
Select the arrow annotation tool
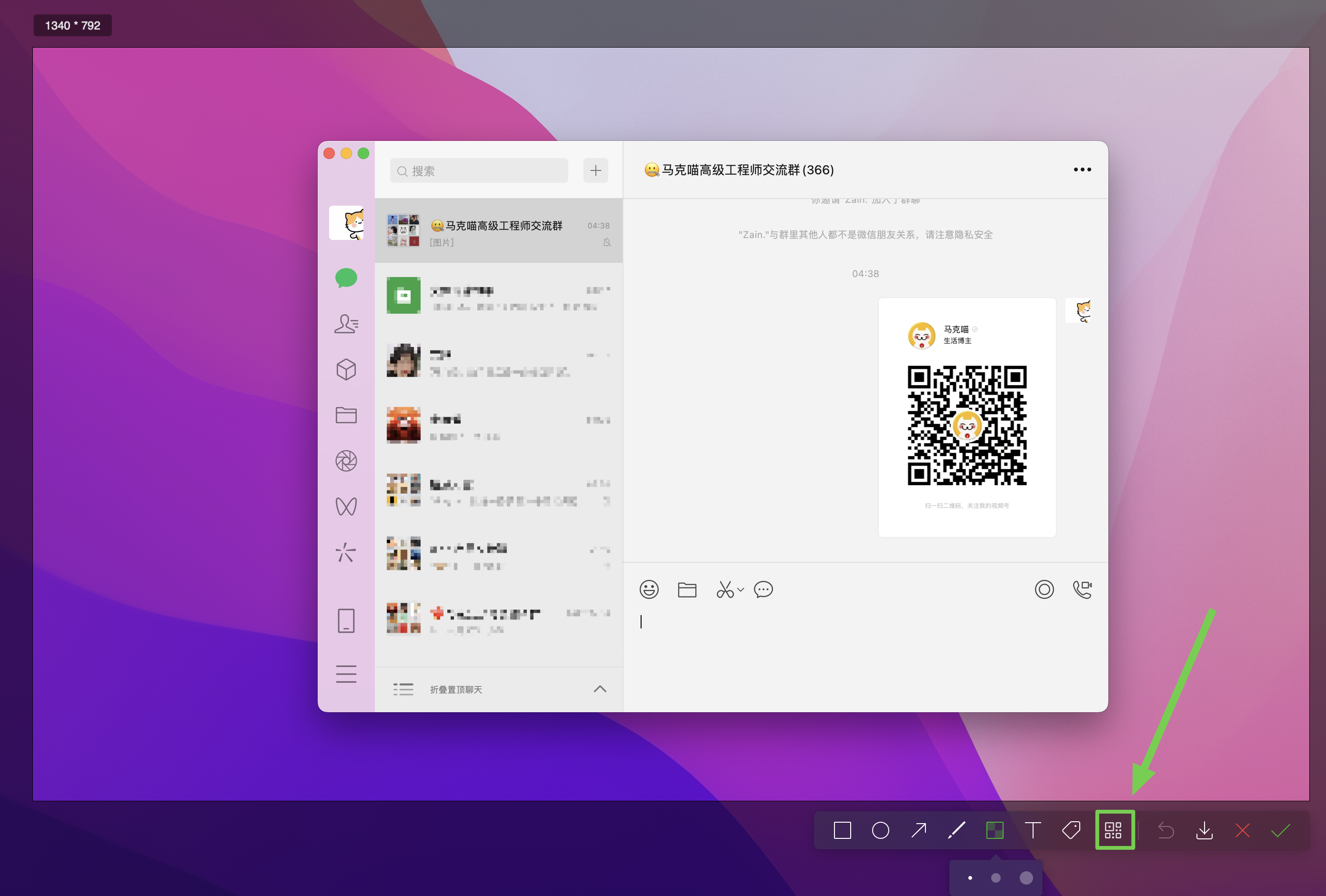(919, 830)
